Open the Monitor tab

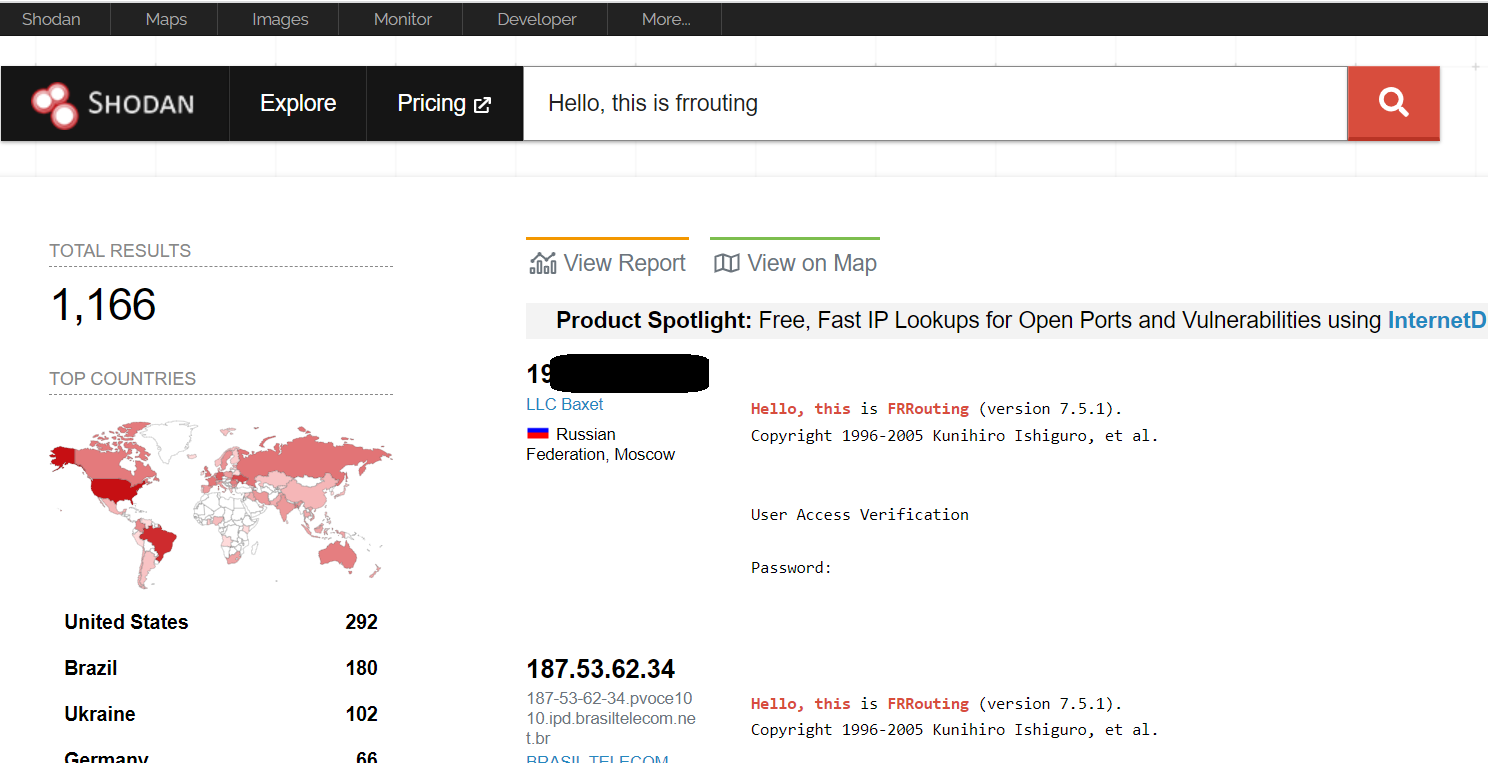(x=403, y=19)
